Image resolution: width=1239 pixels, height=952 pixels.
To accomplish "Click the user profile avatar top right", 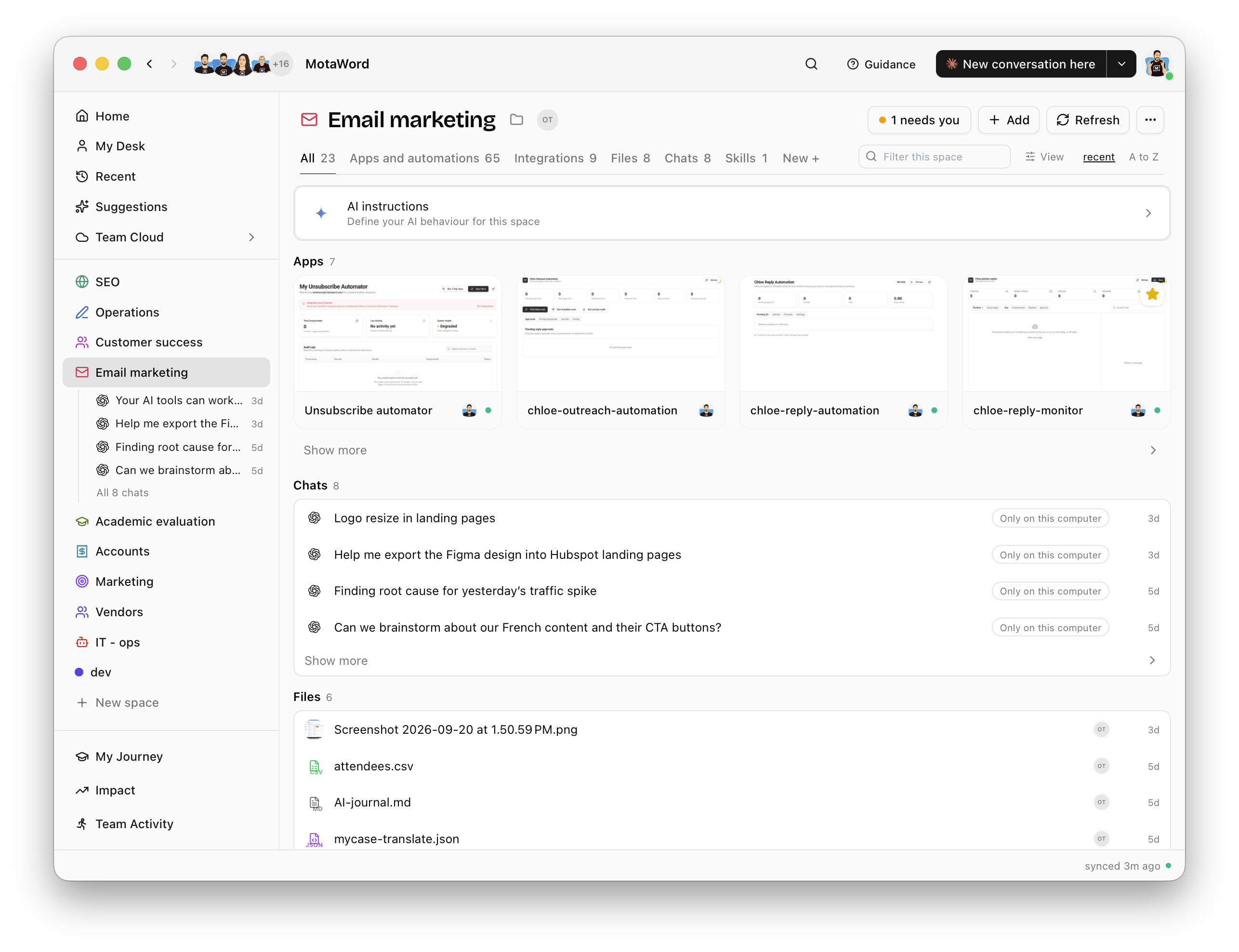I will click(x=1157, y=64).
